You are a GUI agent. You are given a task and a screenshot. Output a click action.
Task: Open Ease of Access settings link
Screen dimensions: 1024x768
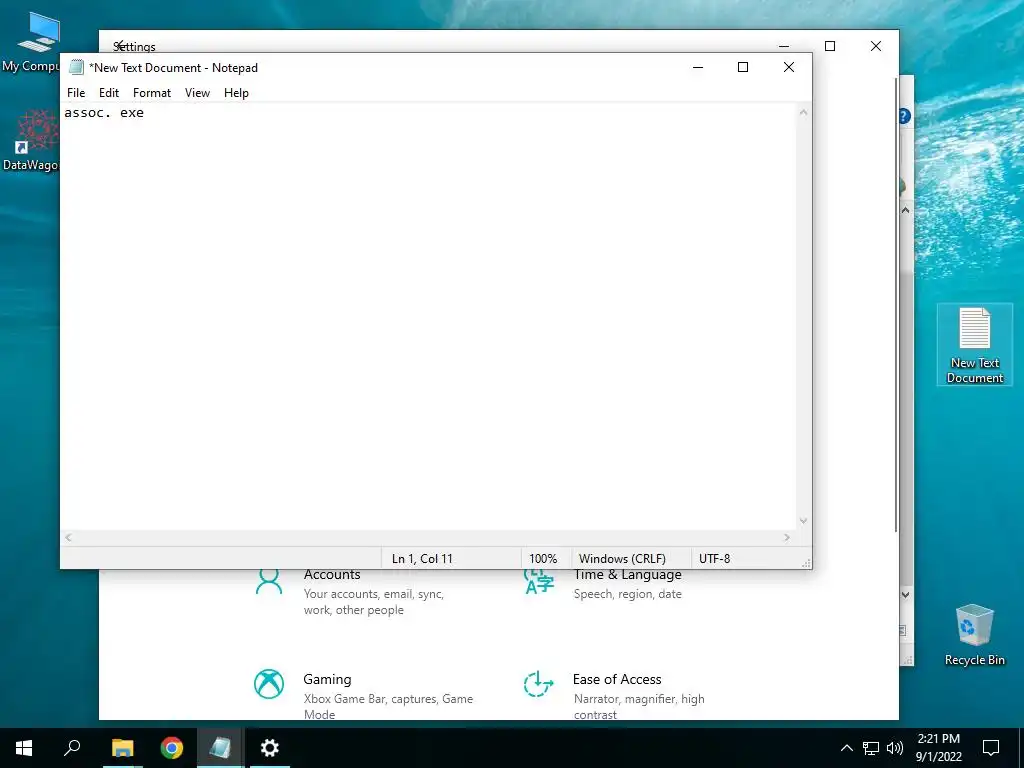(x=617, y=679)
